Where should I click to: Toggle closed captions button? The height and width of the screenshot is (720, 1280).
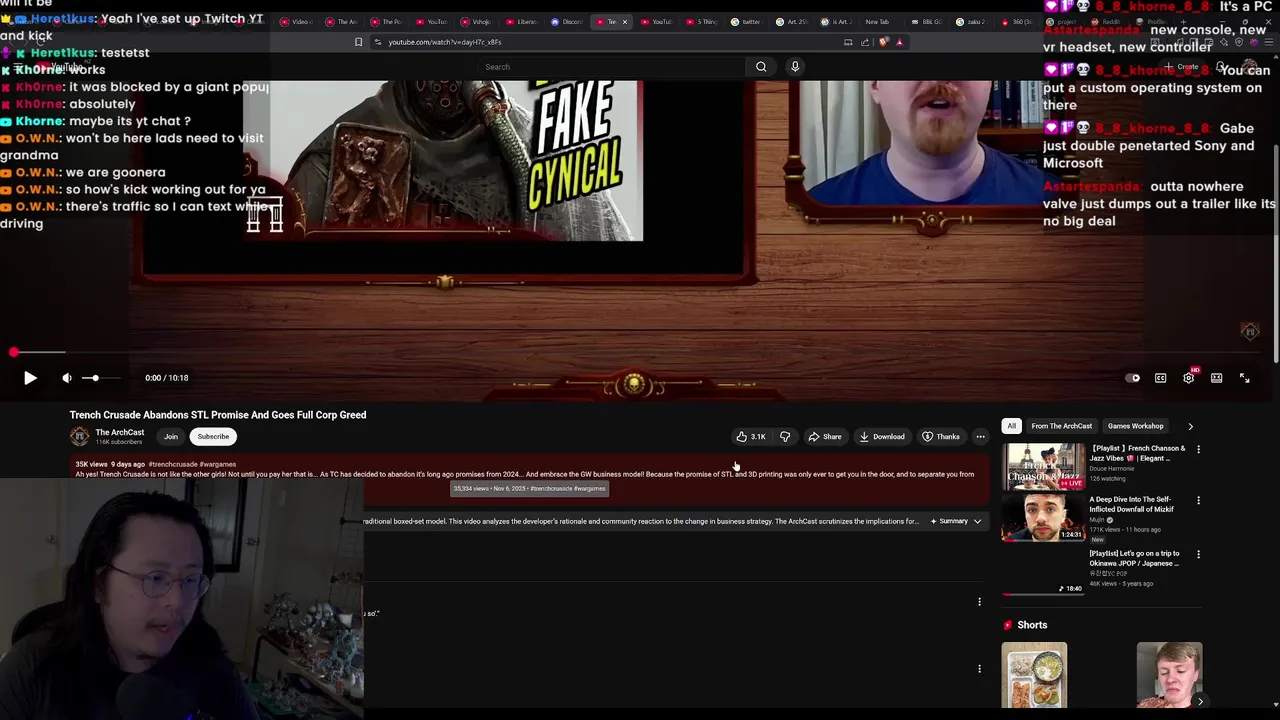pos(1160,378)
